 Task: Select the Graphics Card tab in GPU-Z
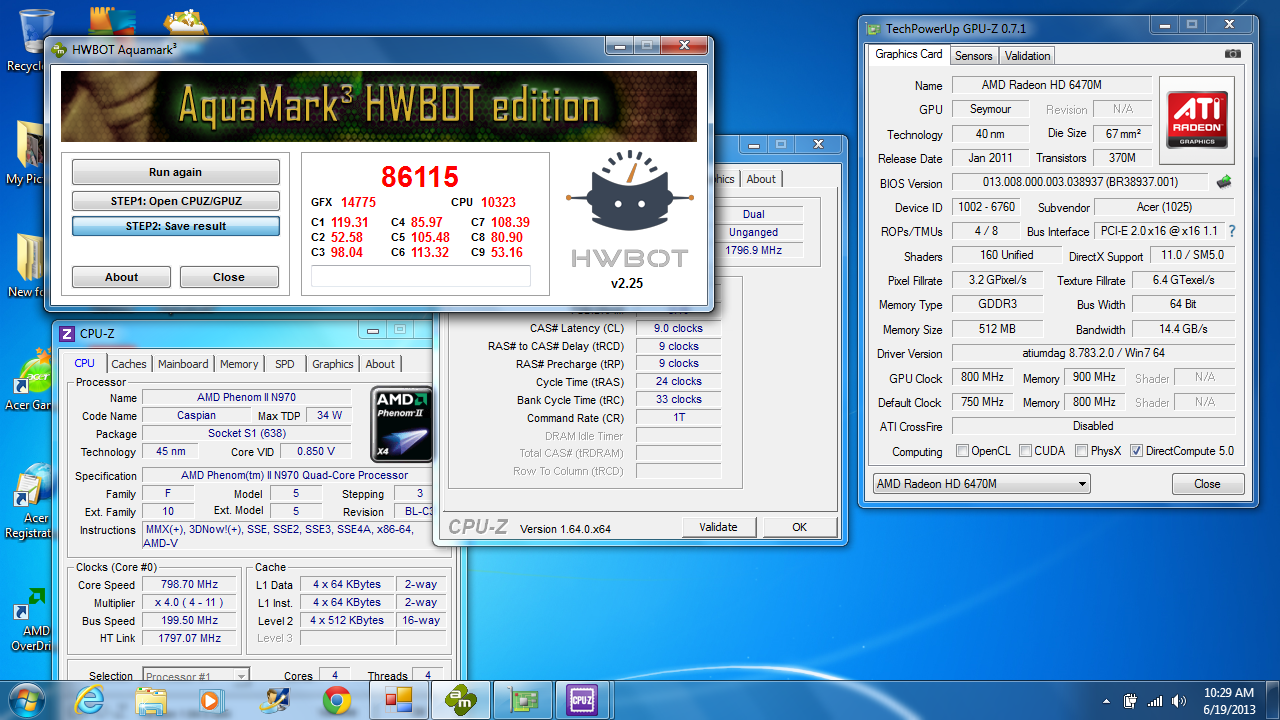[909, 54]
